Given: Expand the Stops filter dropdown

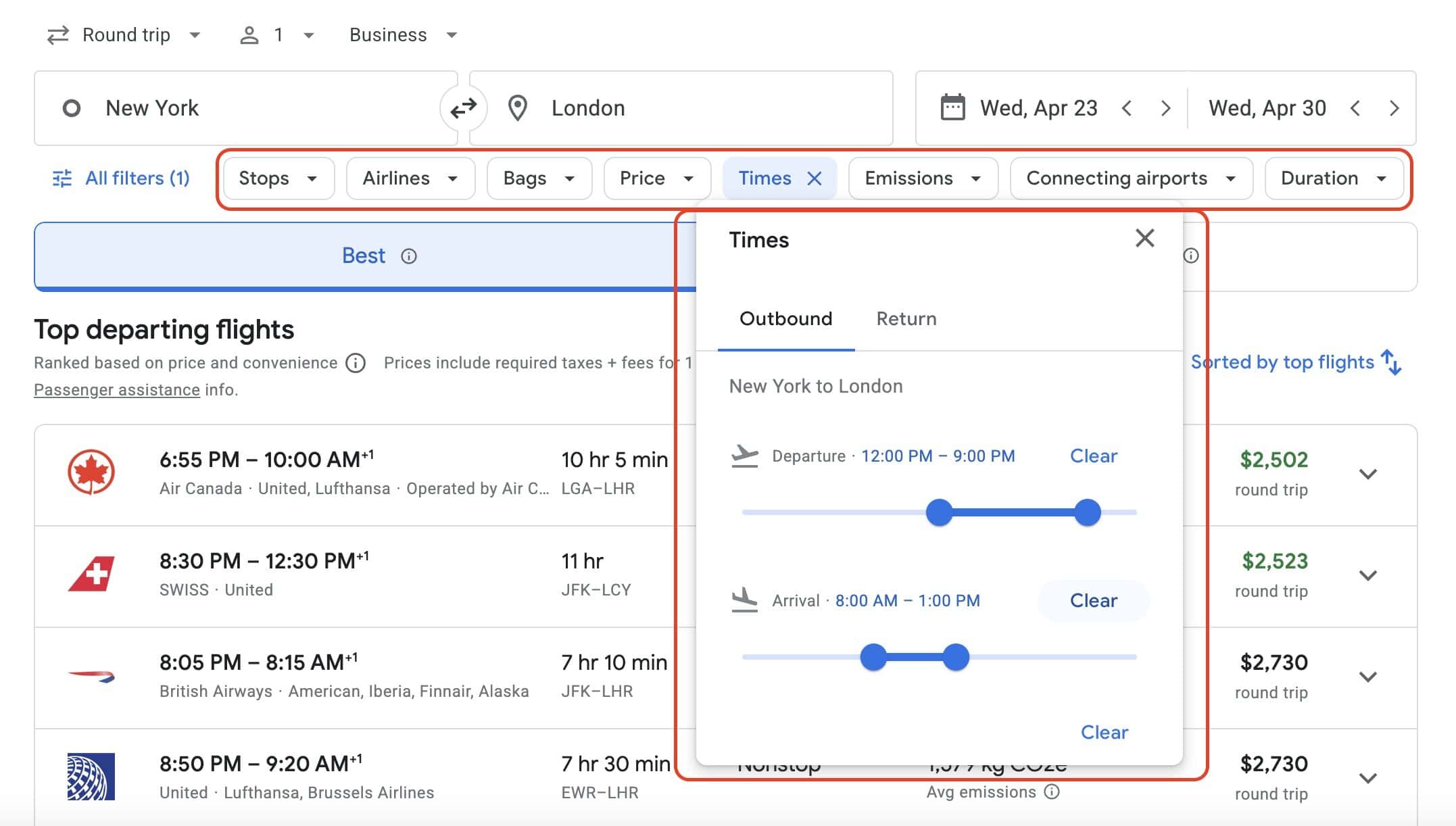Looking at the screenshot, I should coord(278,178).
